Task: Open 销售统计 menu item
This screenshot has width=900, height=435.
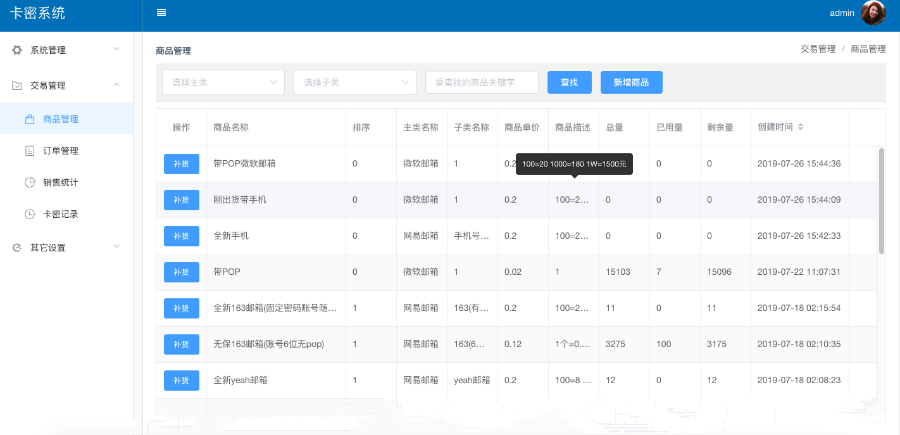Action: click(x=60, y=182)
